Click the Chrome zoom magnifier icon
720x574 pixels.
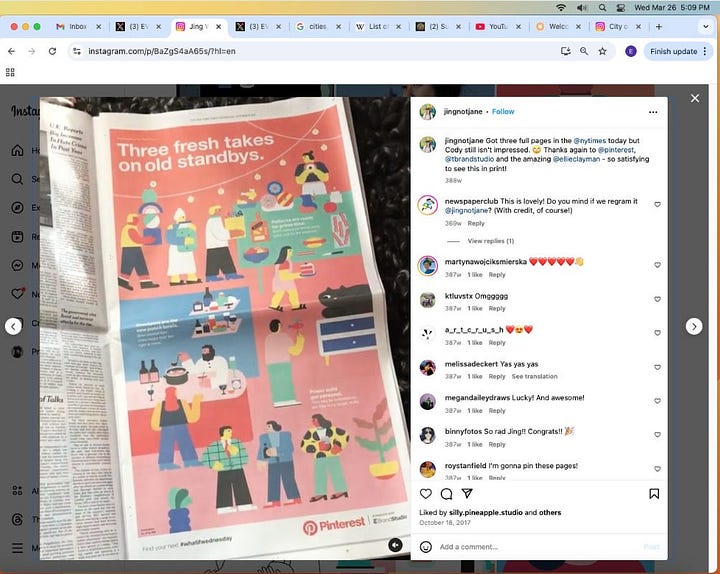pyautogui.click(x=584, y=51)
